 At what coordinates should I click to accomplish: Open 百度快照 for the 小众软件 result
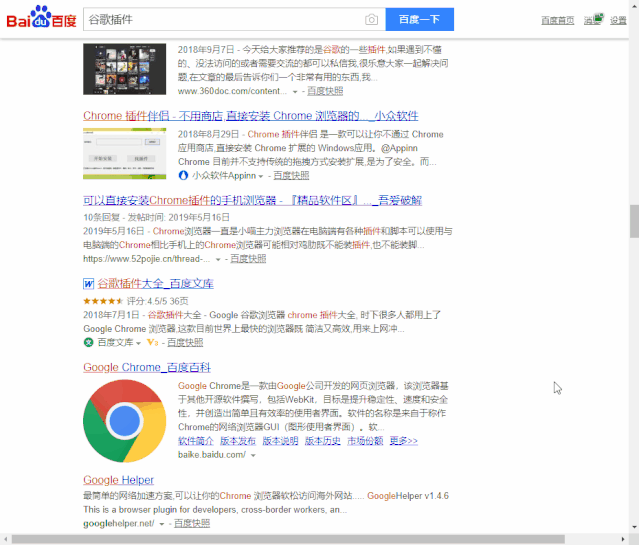(x=291, y=176)
